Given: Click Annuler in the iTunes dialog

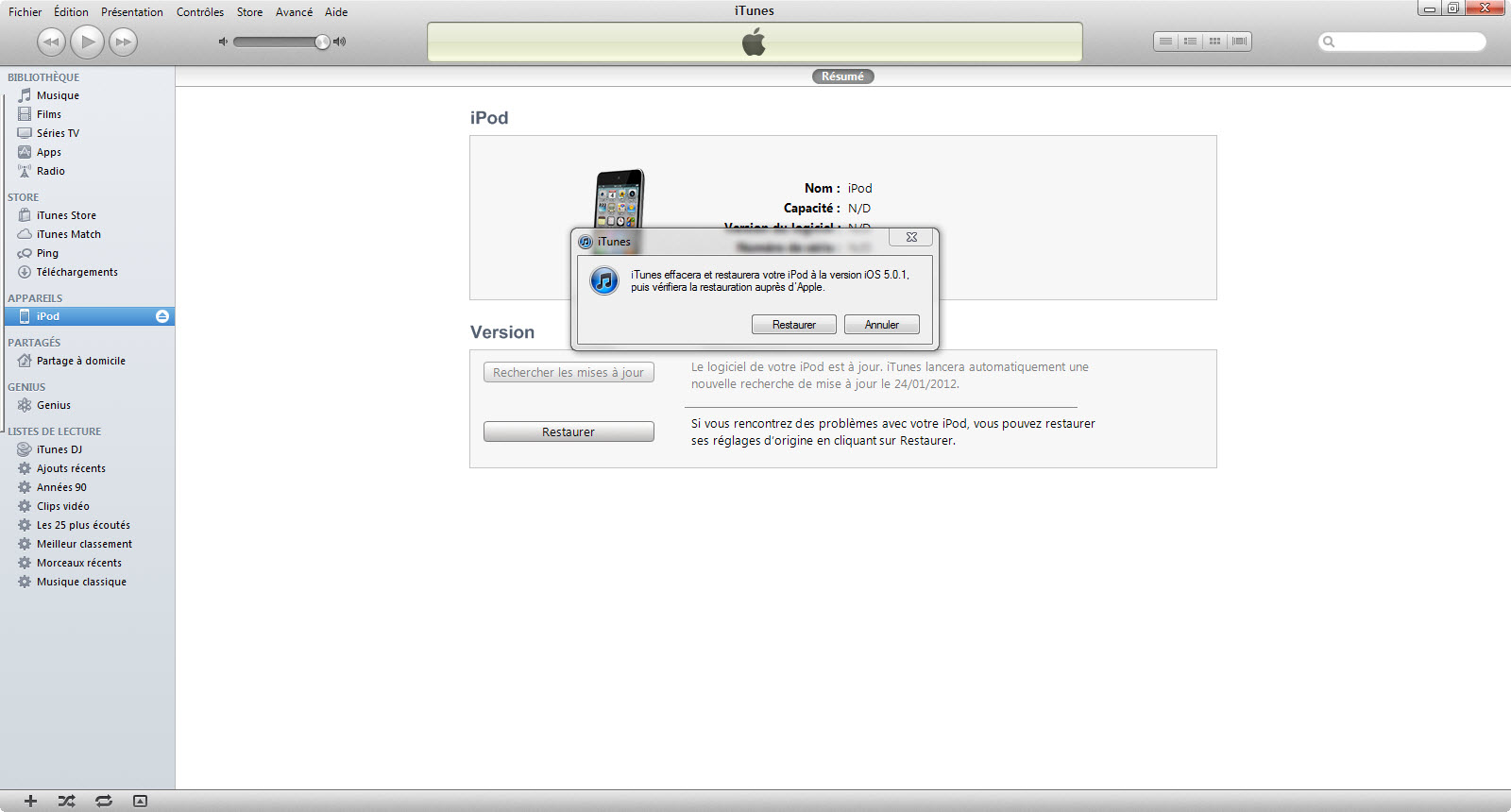Looking at the screenshot, I should coord(882,325).
